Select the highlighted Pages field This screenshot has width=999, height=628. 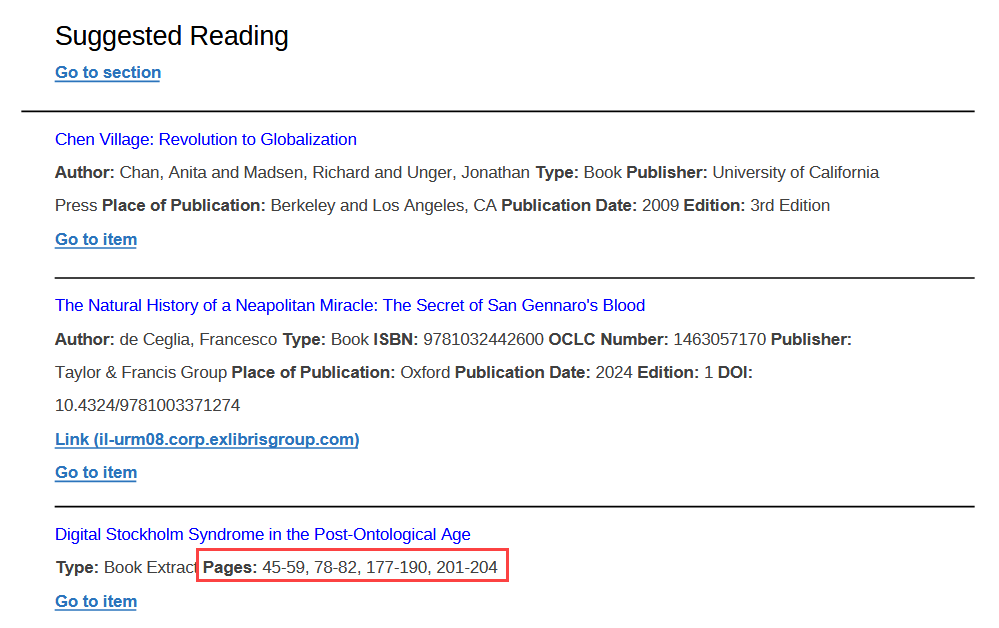click(352, 565)
